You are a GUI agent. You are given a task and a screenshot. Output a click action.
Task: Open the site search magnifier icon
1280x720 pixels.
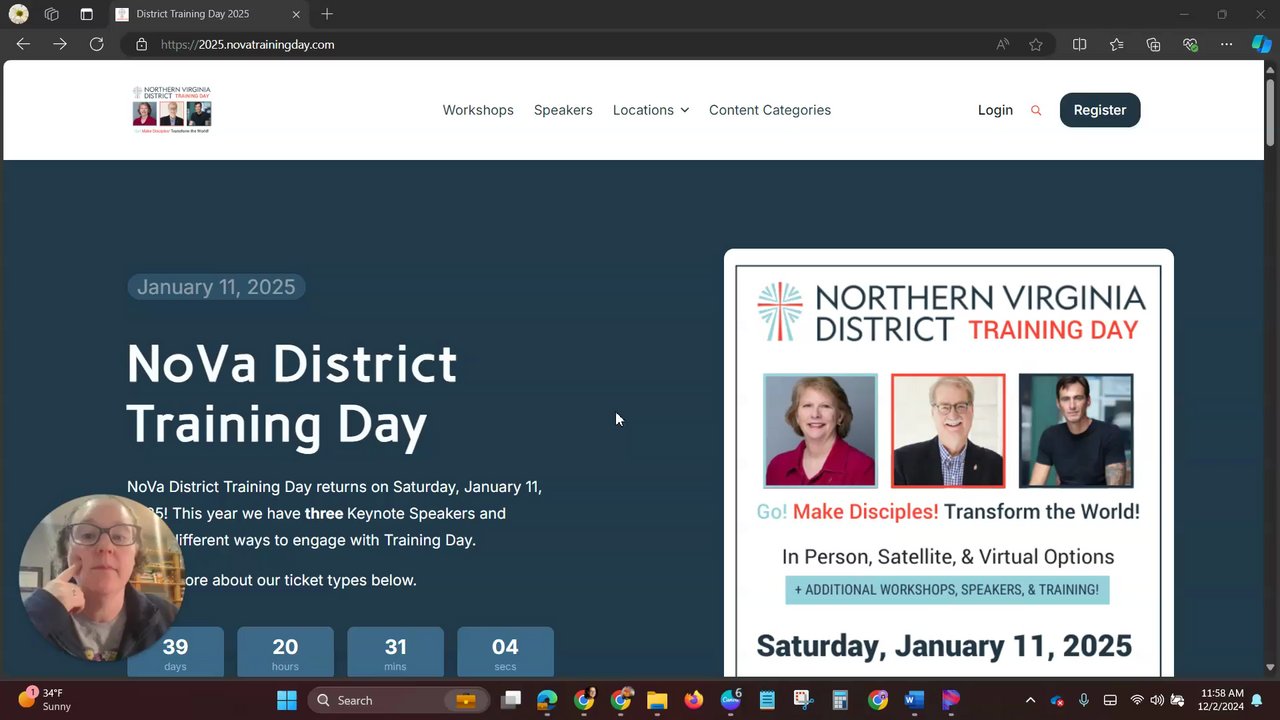(x=1036, y=110)
